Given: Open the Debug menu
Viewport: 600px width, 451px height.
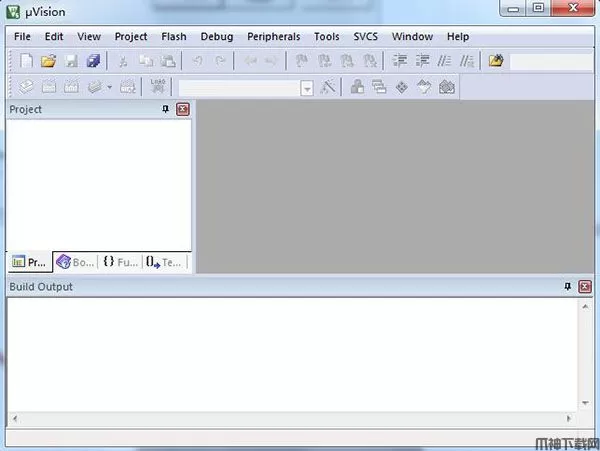Looking at the screenshot, I should coord(217,37).
